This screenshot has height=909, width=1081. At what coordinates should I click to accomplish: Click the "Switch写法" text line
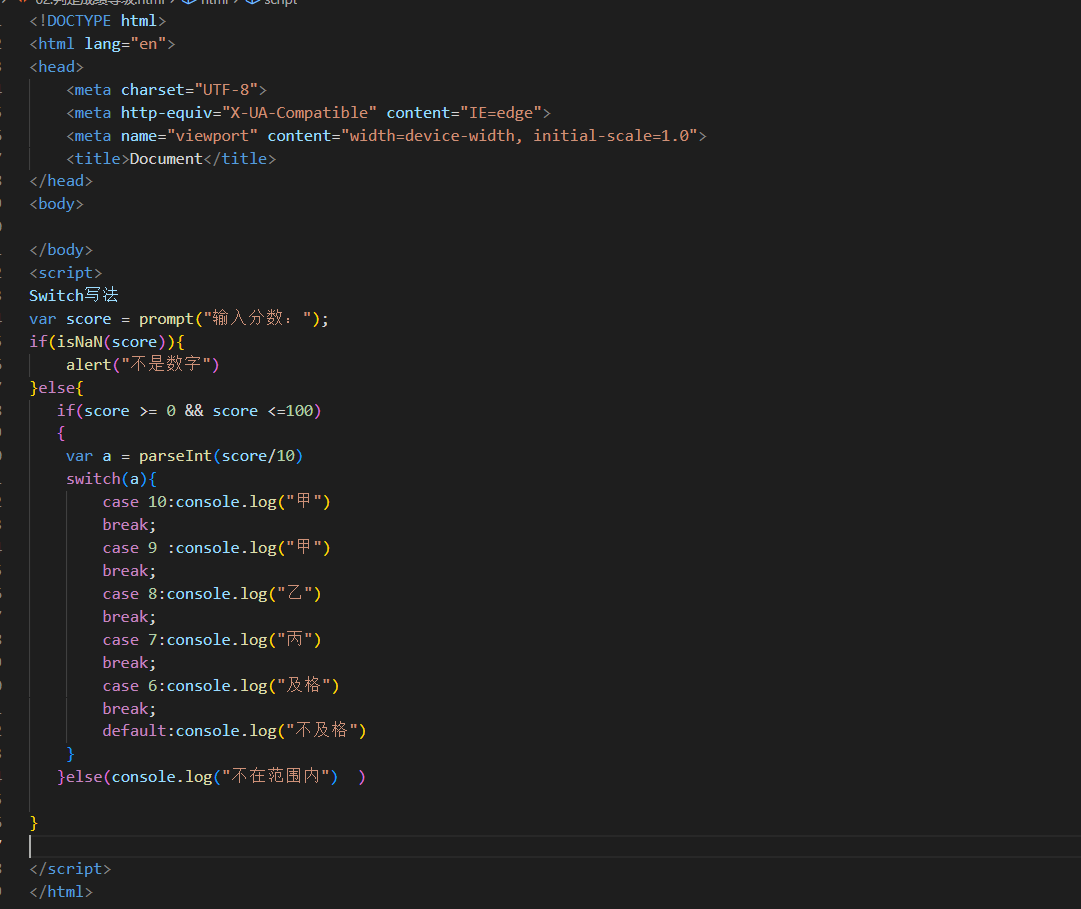(x=74, y=296)
